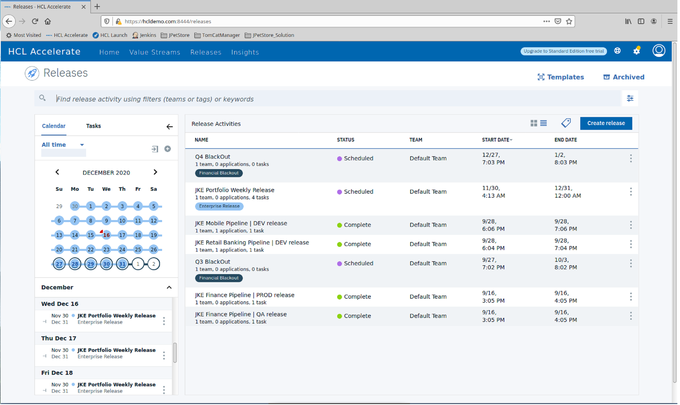Click the HCL Accelerate logo text
Screen dimensions: 680x405
[44, 52]
